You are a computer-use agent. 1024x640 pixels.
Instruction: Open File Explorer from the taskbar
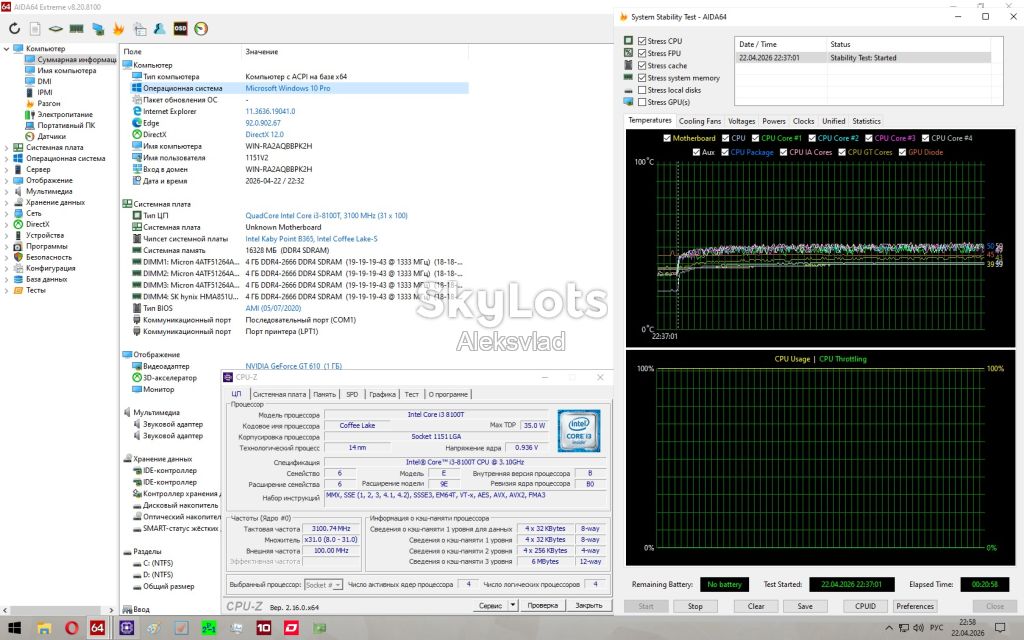(x=44, y=628)
